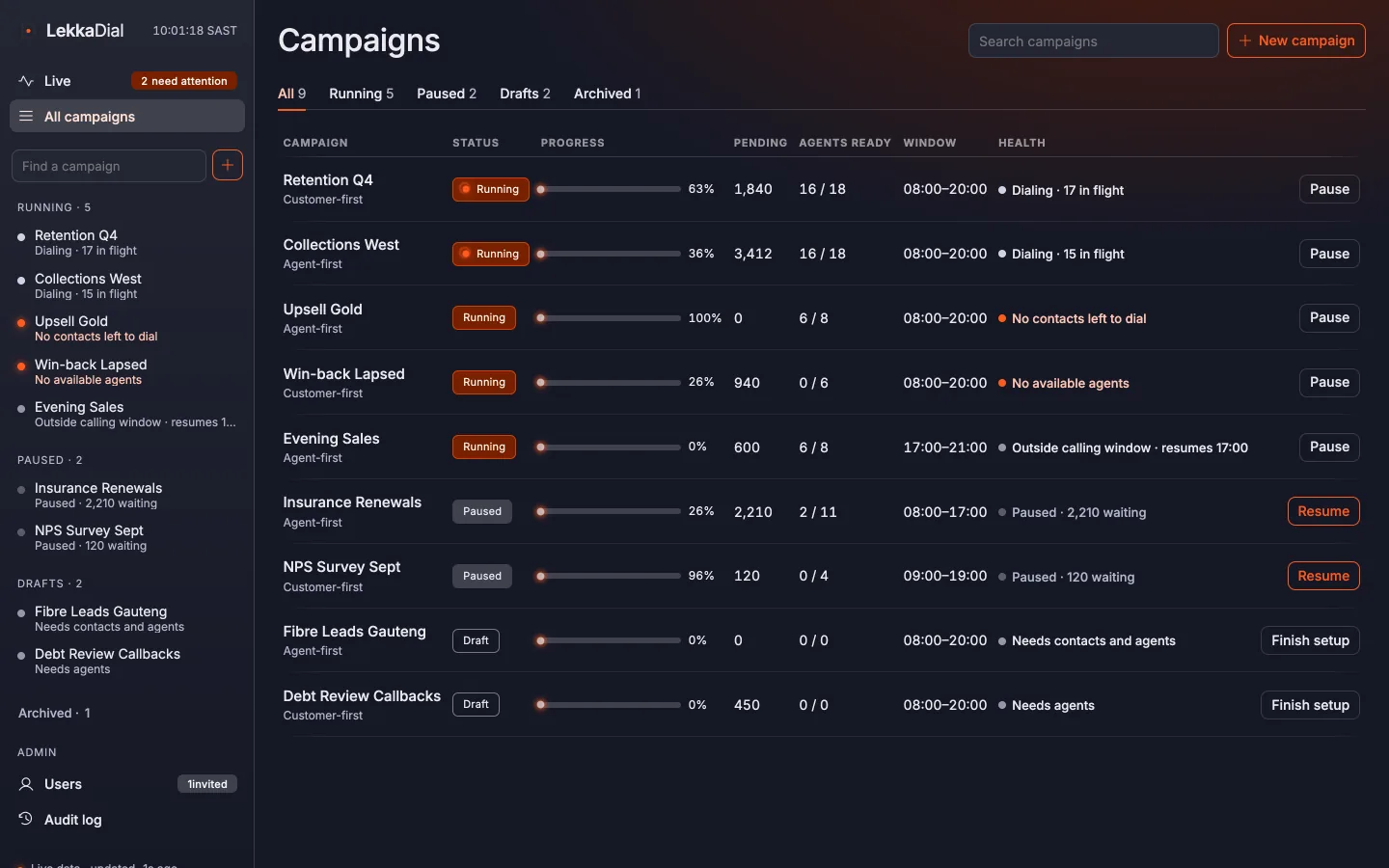Pause the Upsell Gold campaign

(x=1329, y=317)
